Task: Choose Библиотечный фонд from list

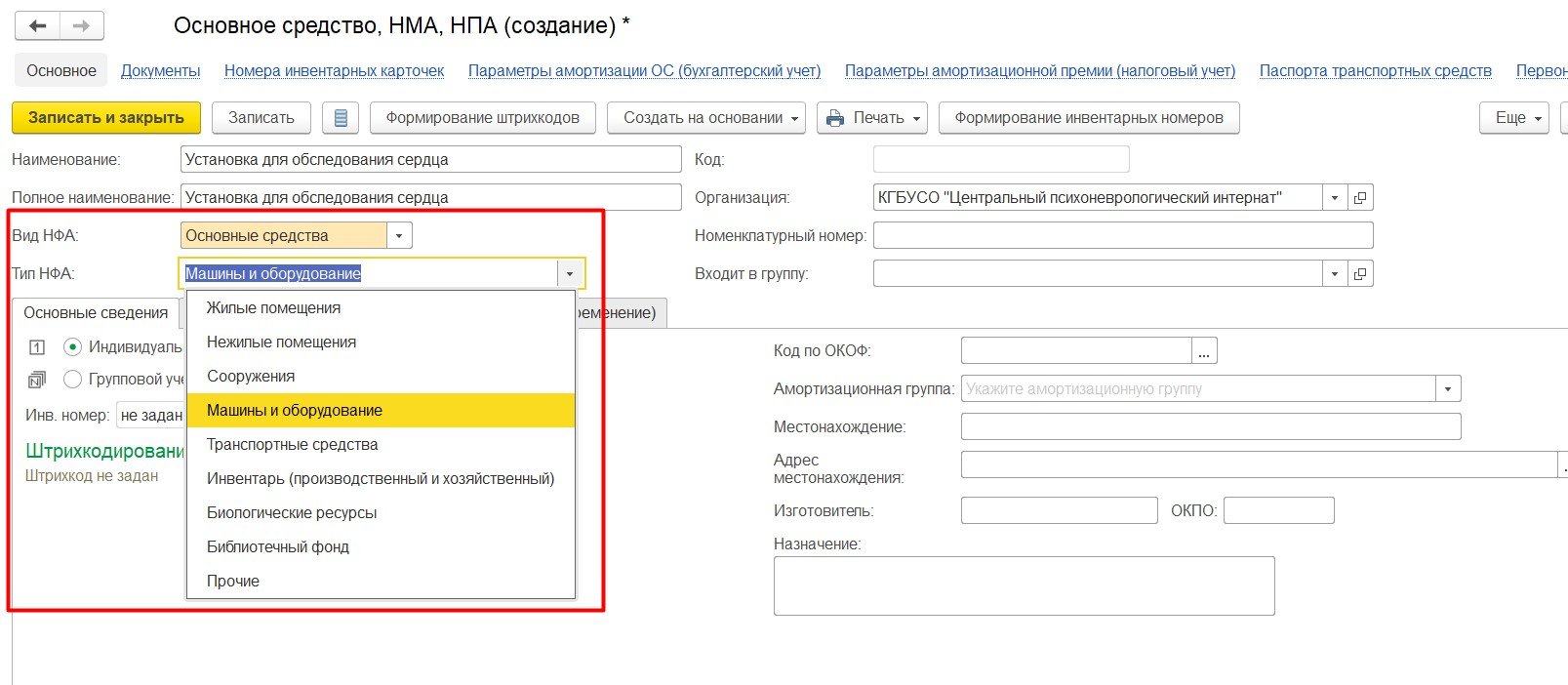Action: [381, 547]
